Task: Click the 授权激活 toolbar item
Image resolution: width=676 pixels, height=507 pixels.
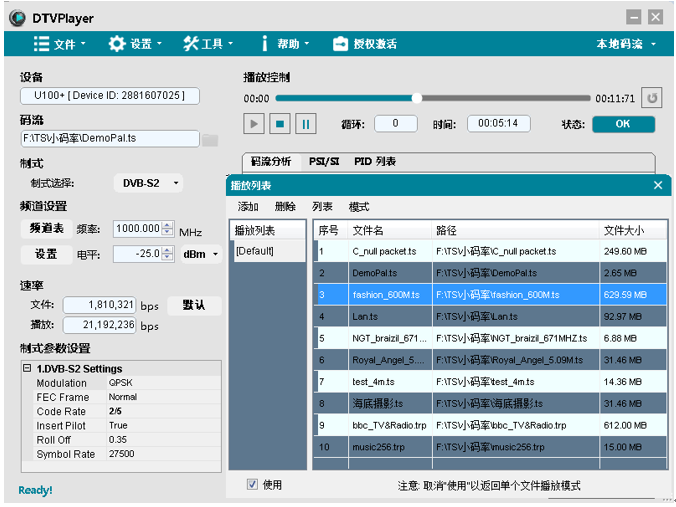Action: (365, 44)
